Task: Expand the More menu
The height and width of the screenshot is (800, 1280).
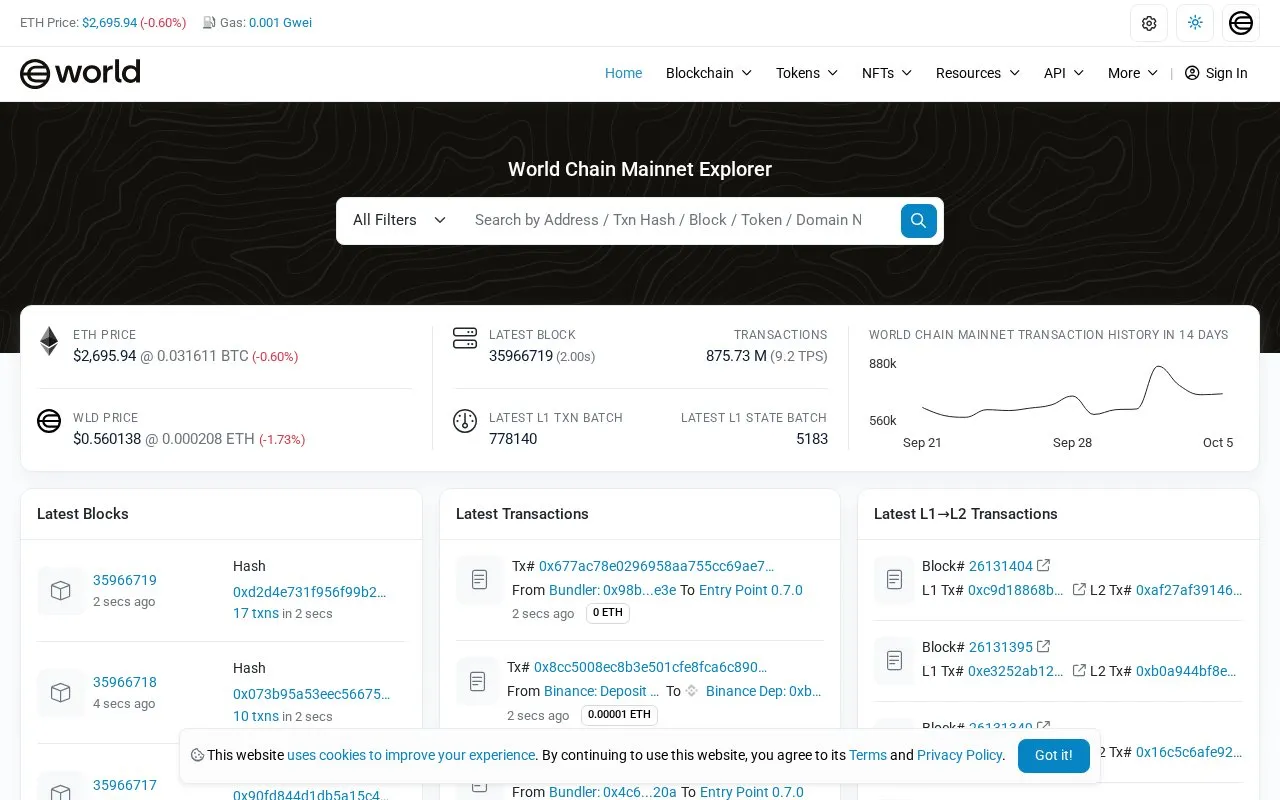Action: (1133, 73)
